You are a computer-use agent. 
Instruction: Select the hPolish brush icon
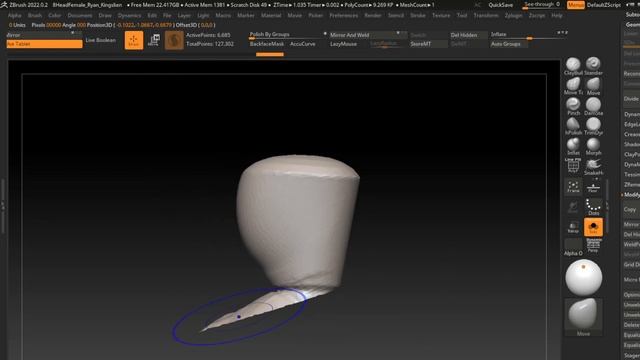coord(573,126)
